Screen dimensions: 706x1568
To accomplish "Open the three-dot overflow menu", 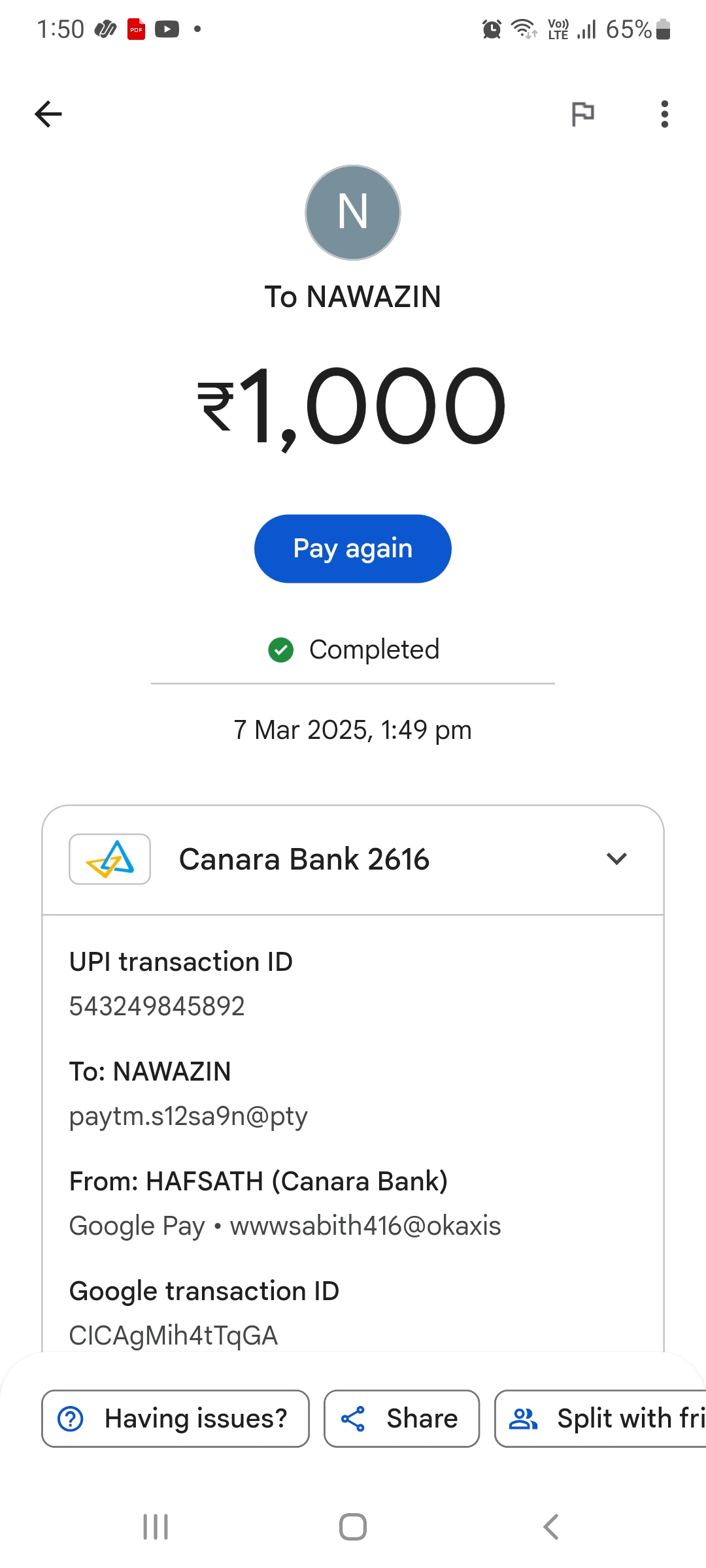I will click(x=664, y=114).
